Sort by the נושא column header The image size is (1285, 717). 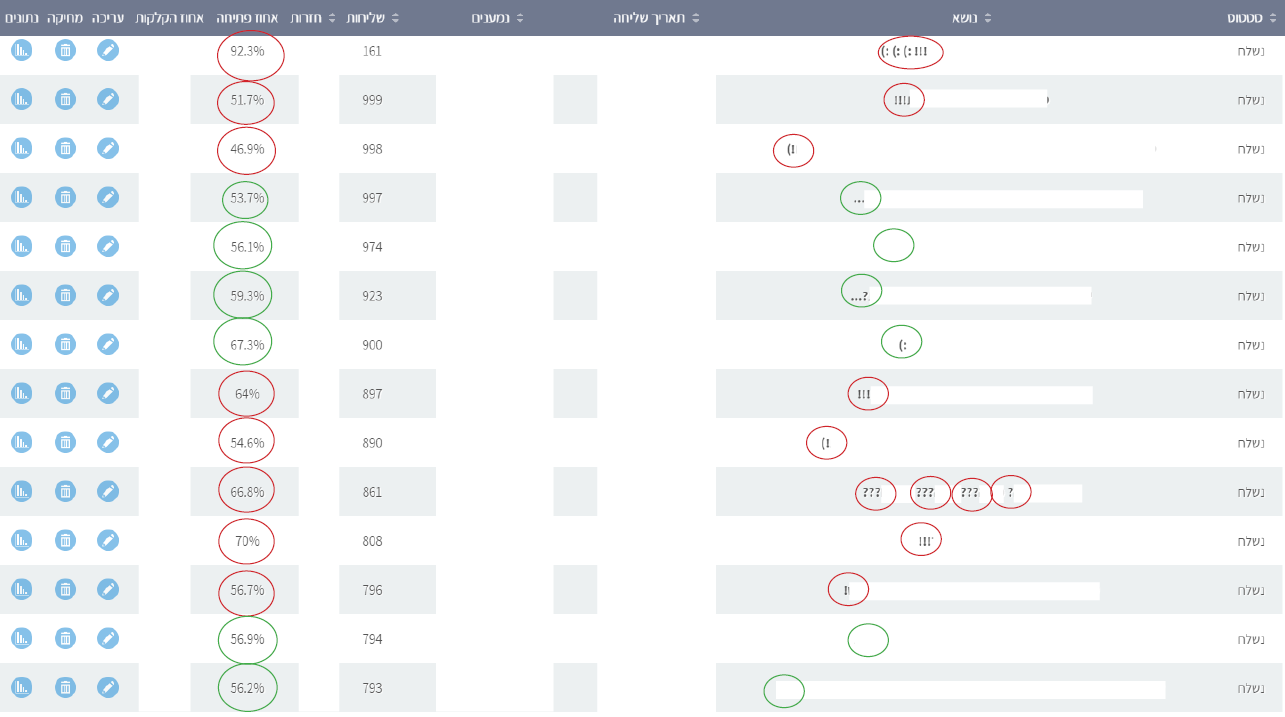968,18
